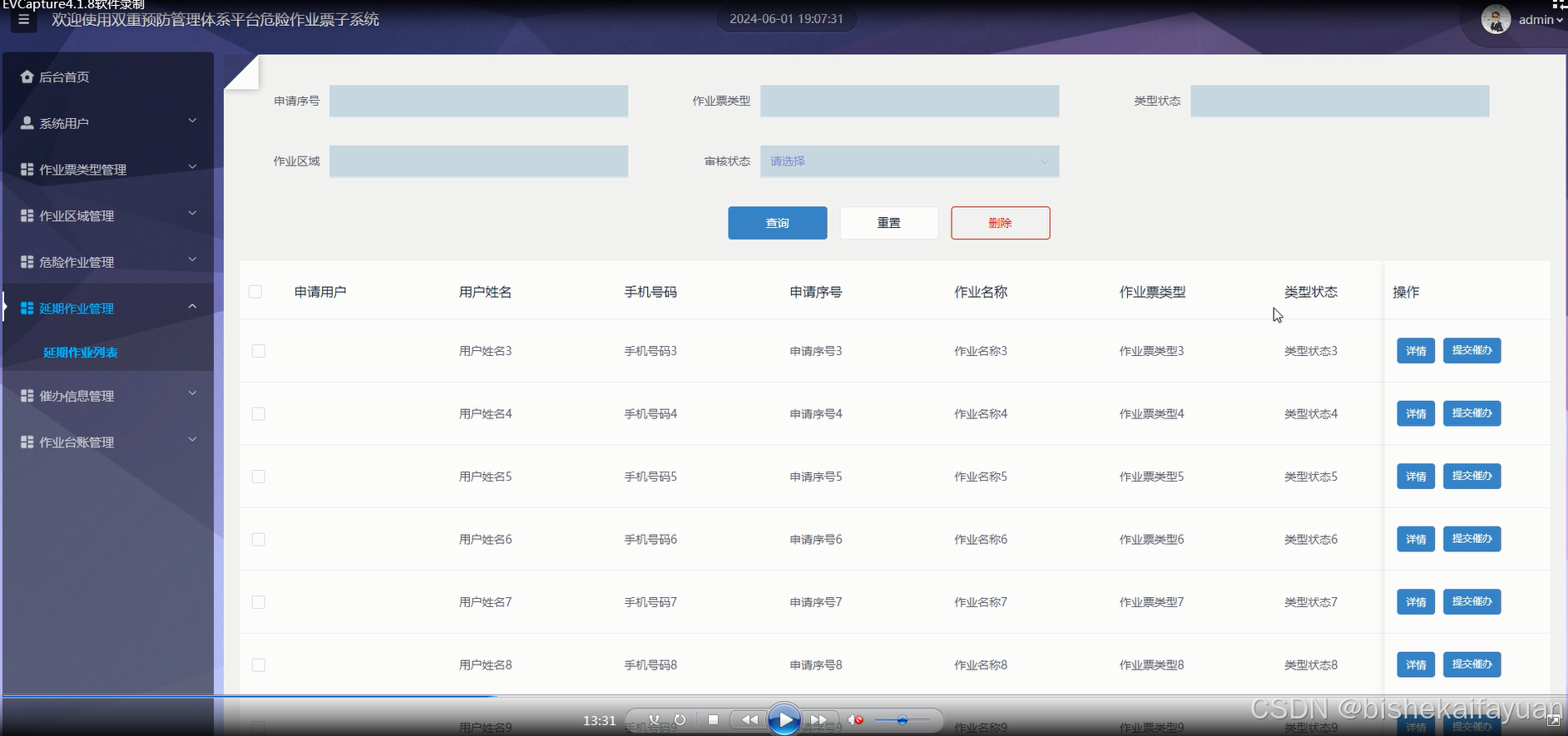
Task: Click the red 删除 delete button
Action: [x=1001, y=223]
